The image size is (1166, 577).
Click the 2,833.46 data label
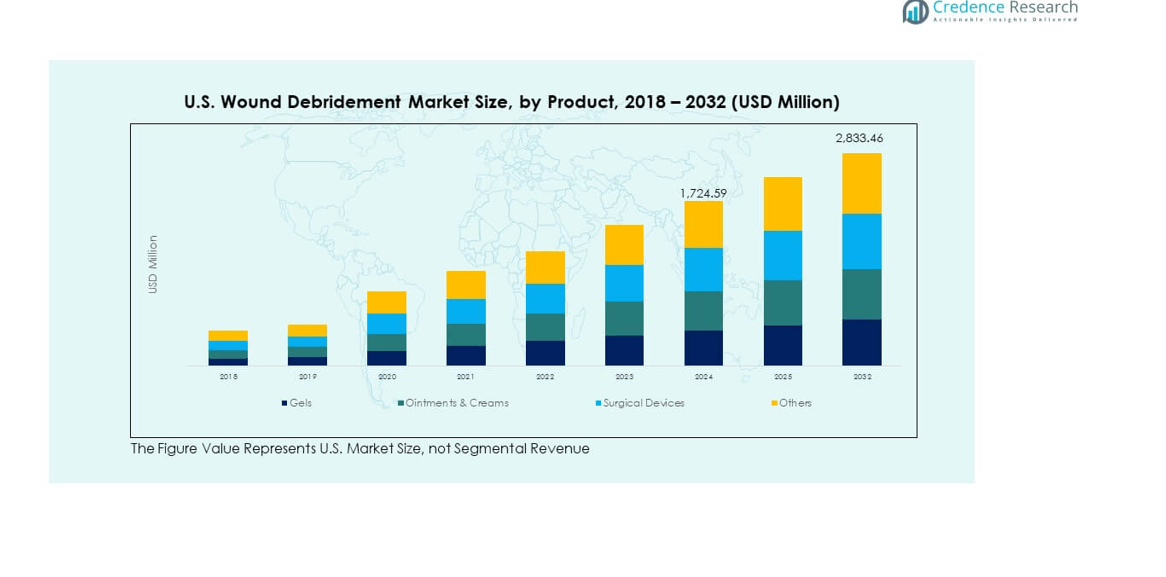point(859,139)
